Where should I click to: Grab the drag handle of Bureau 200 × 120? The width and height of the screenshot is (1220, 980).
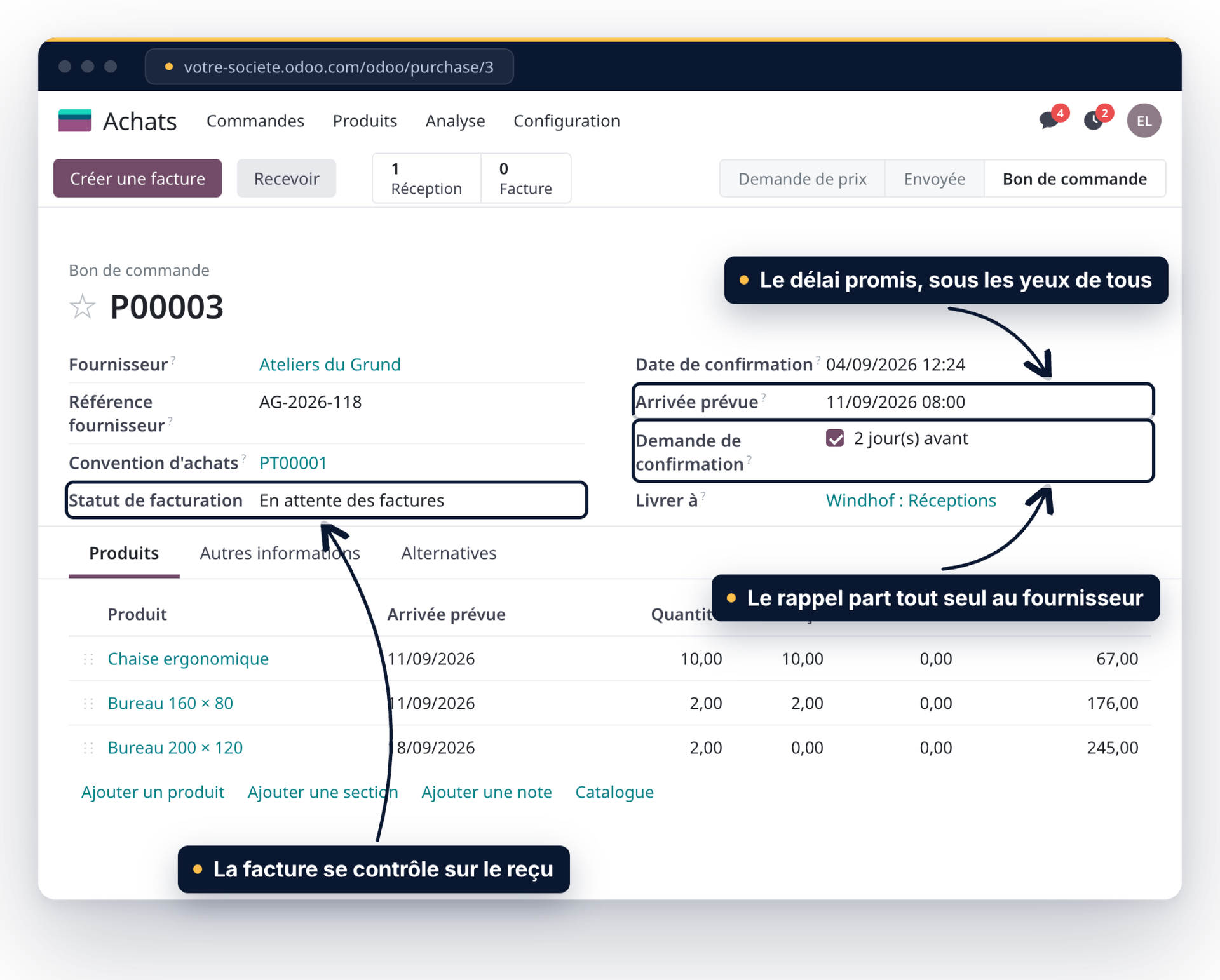pos(88,748)
